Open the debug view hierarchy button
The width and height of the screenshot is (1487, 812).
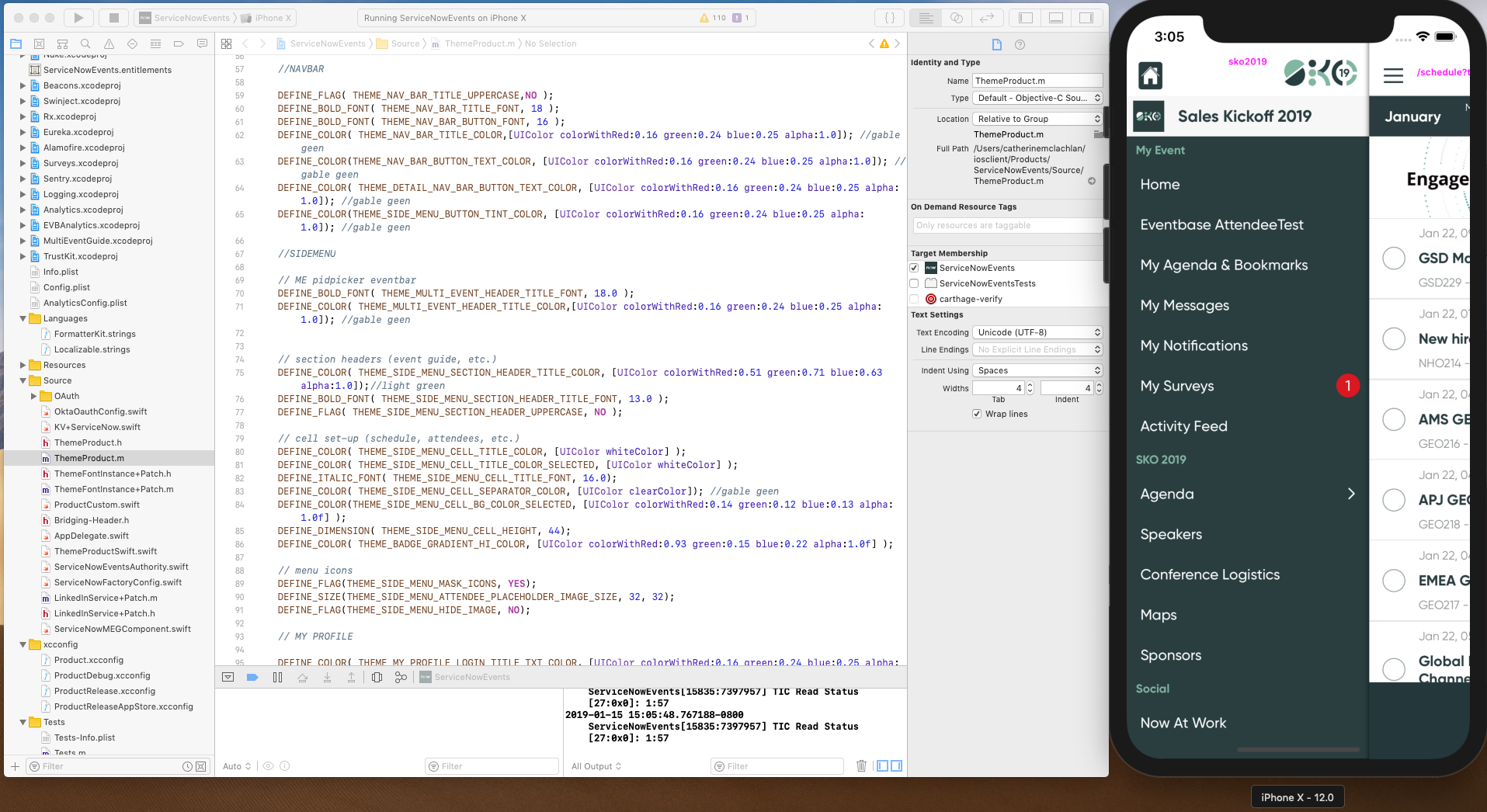377,677
